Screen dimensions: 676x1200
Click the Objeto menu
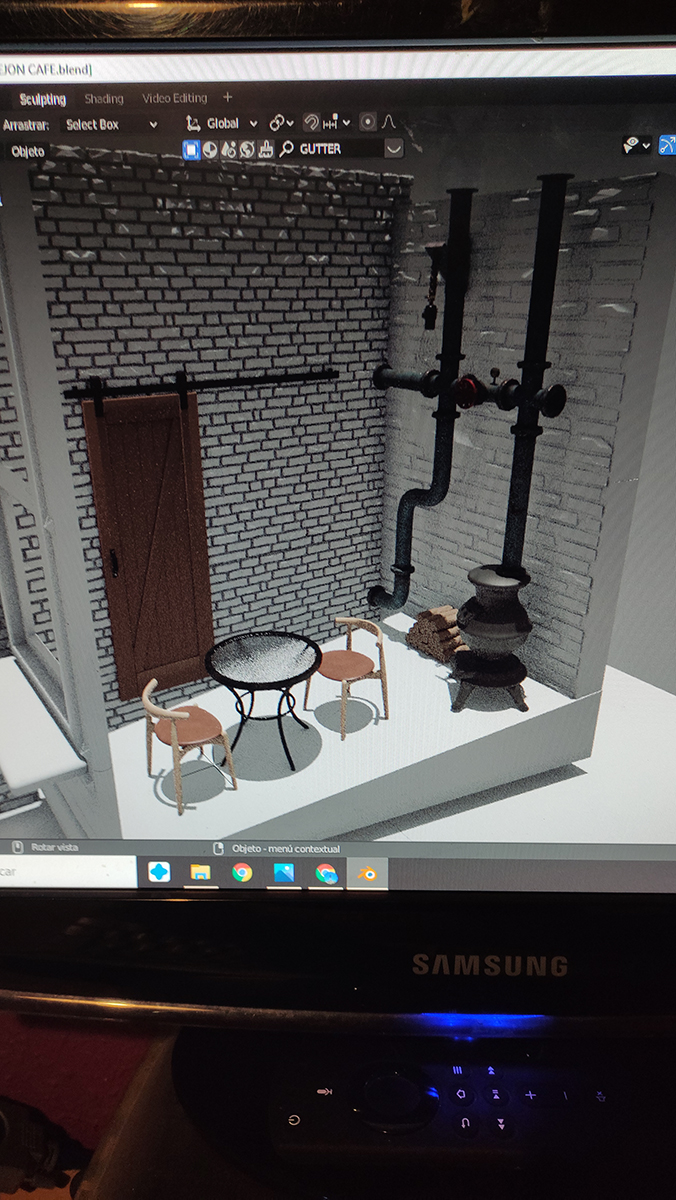(x=27, y=151)
